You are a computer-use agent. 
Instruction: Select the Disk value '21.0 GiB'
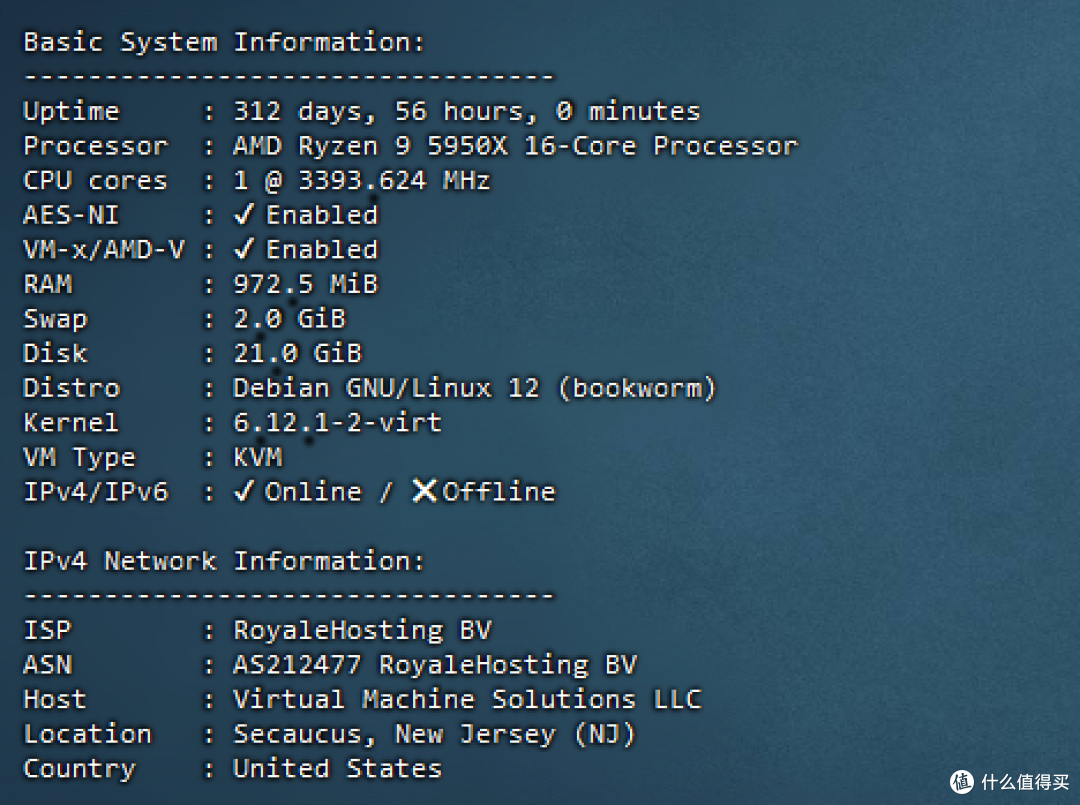tap(298, 353)
